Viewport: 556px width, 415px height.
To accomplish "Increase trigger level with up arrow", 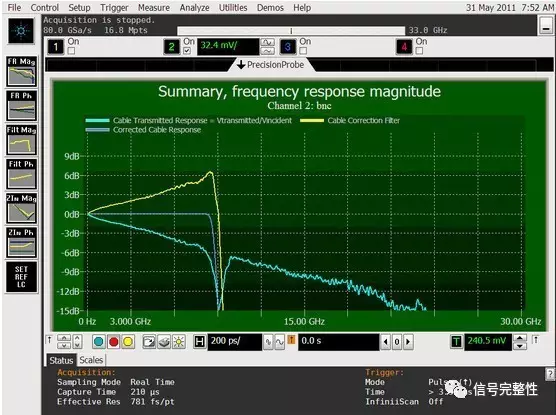I will pyautogui.click(x=520, y=338).
